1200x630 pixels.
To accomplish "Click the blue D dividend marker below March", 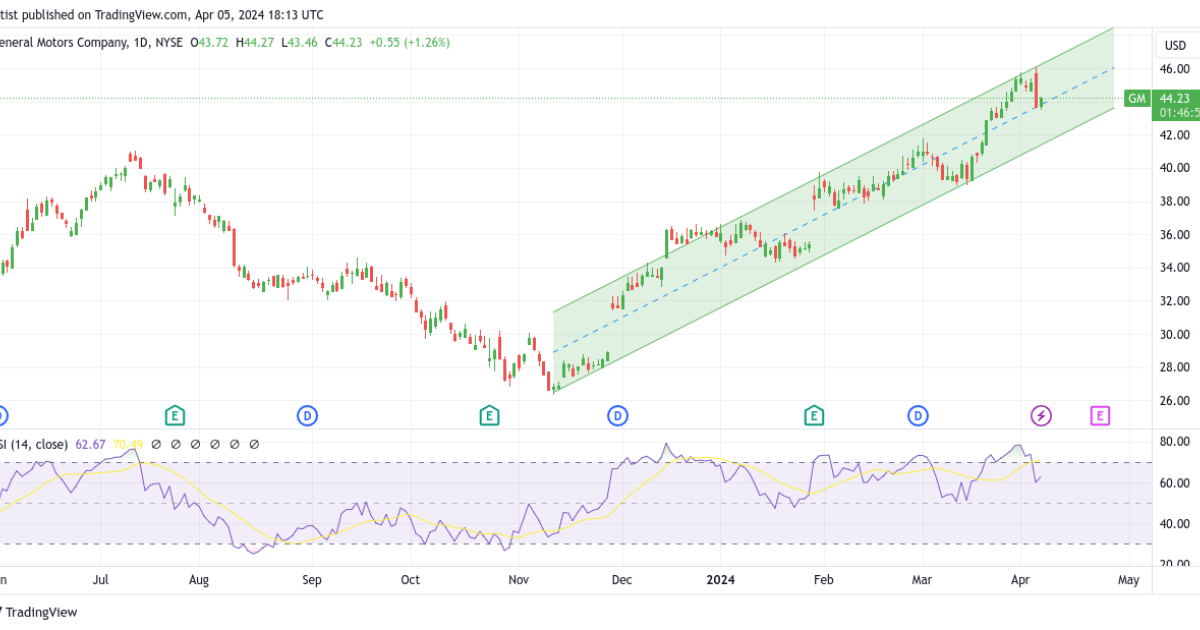I will [918, 416].
